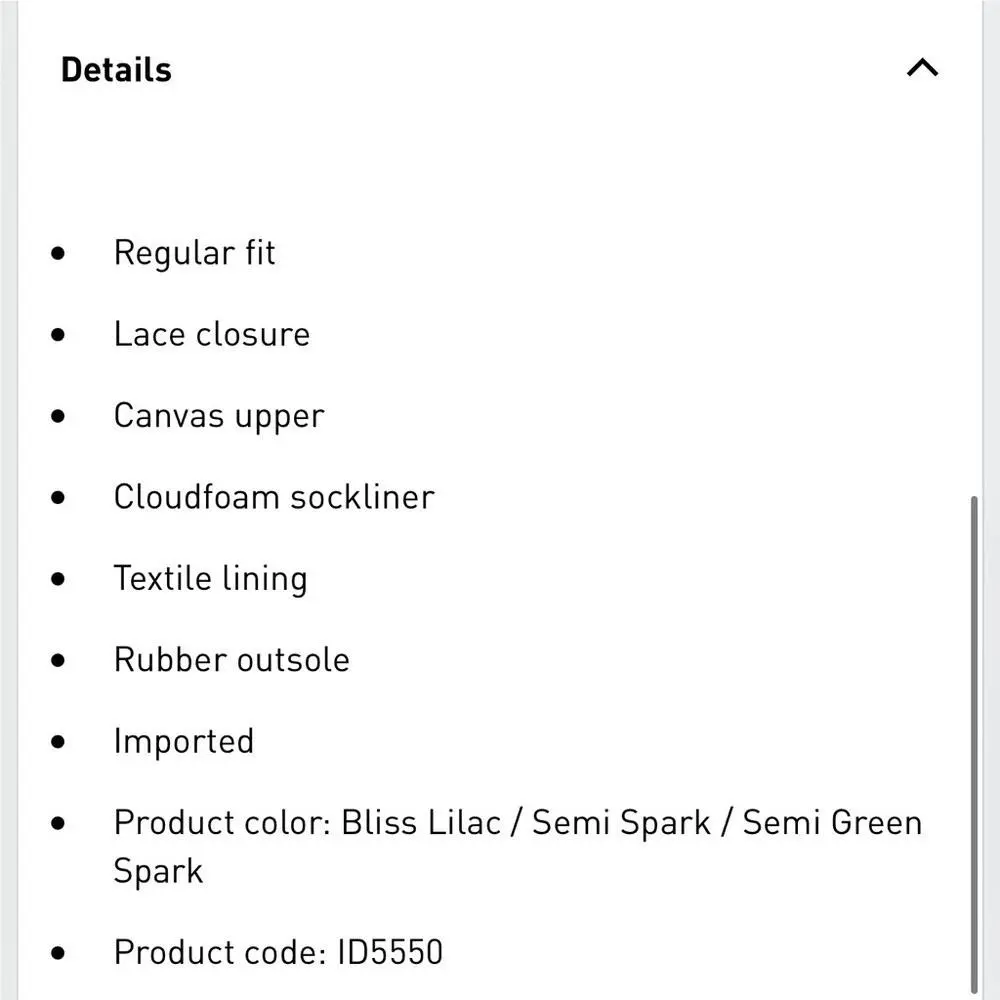Image resolution: width=1000 pixels, height=1000 pixels.
Task: Click the vertical scrollbar thumb
Action: [x=974, y=744]
